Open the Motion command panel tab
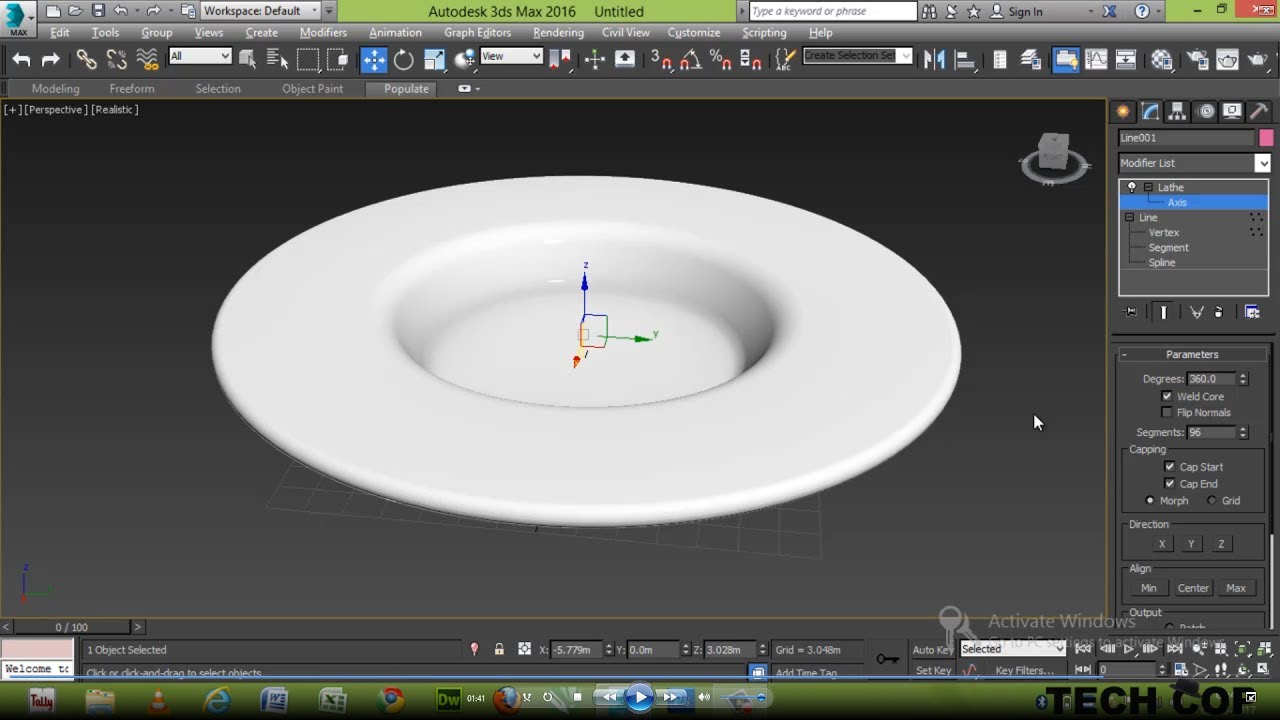 tap(1206, 111)
